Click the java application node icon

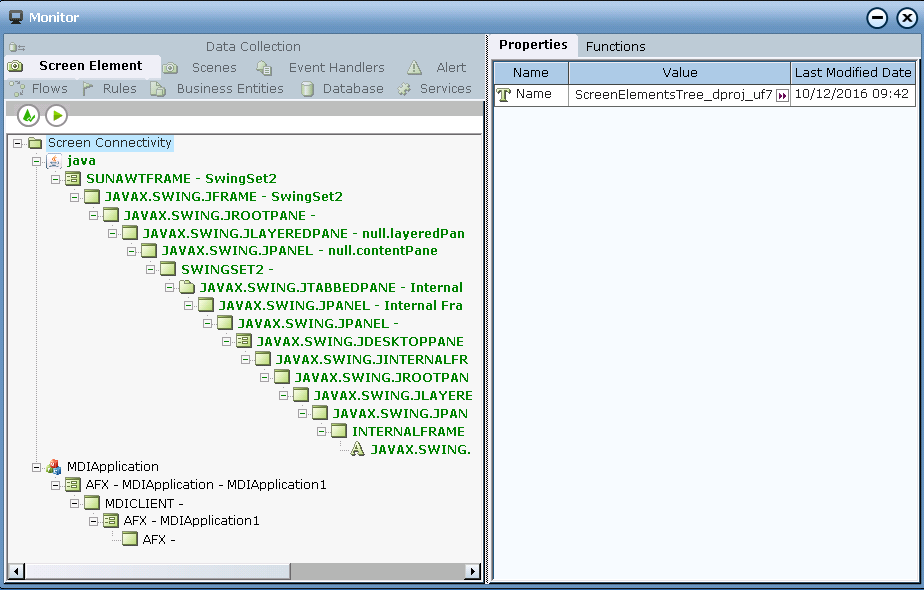tap(54, 161)
